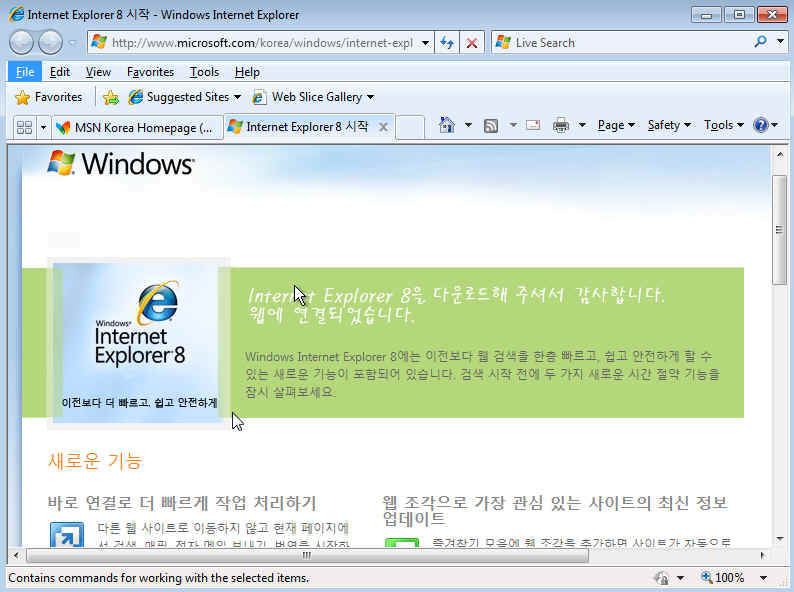Open the Home button dropdown arrow
Viewport: 794px width, 592px height.
click(x=468, y=125)
